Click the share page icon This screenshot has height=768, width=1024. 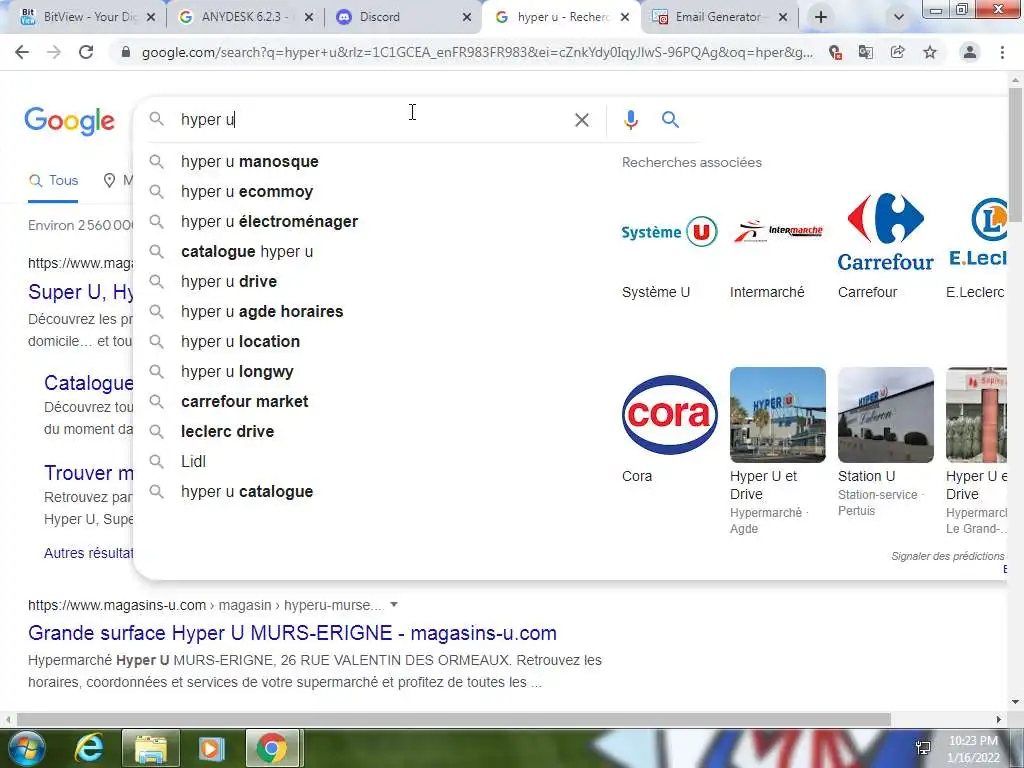(x=898, y=52)
